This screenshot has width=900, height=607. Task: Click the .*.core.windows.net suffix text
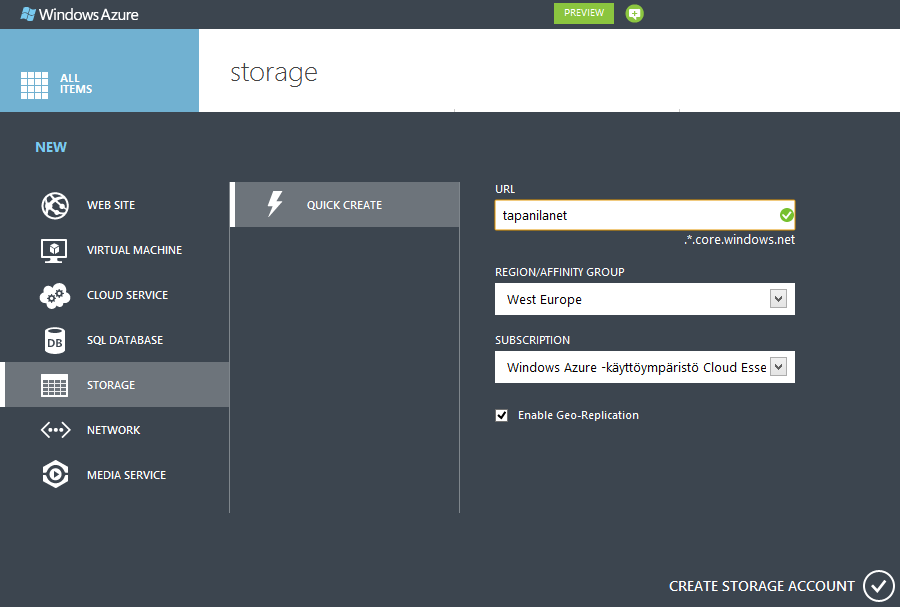[x=739, y=240]
